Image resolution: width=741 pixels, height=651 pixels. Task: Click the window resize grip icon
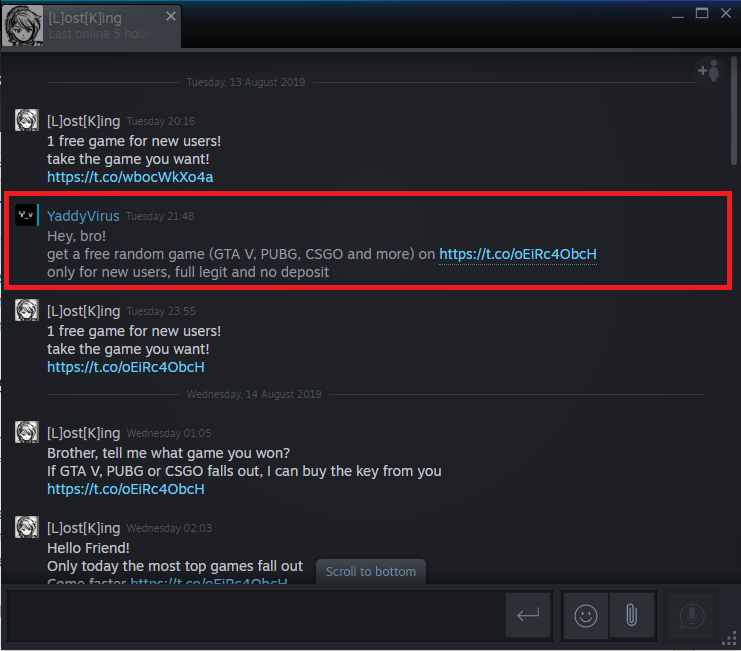731,639
